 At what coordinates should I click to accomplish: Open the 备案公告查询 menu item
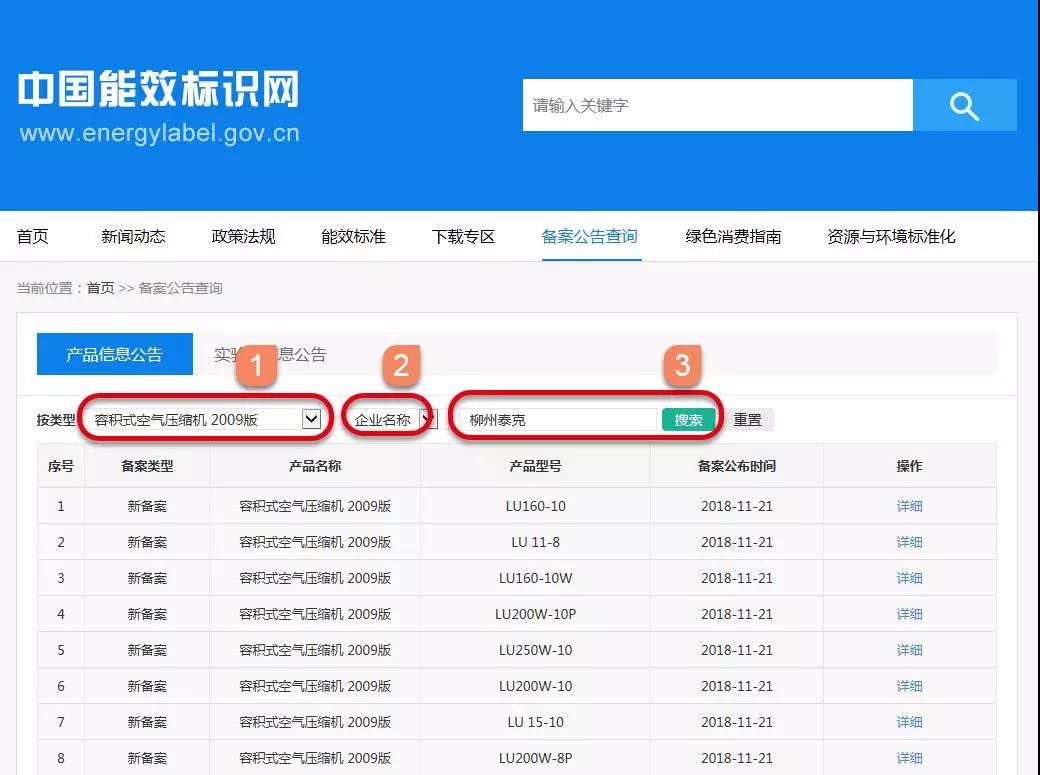click(589, 236)
